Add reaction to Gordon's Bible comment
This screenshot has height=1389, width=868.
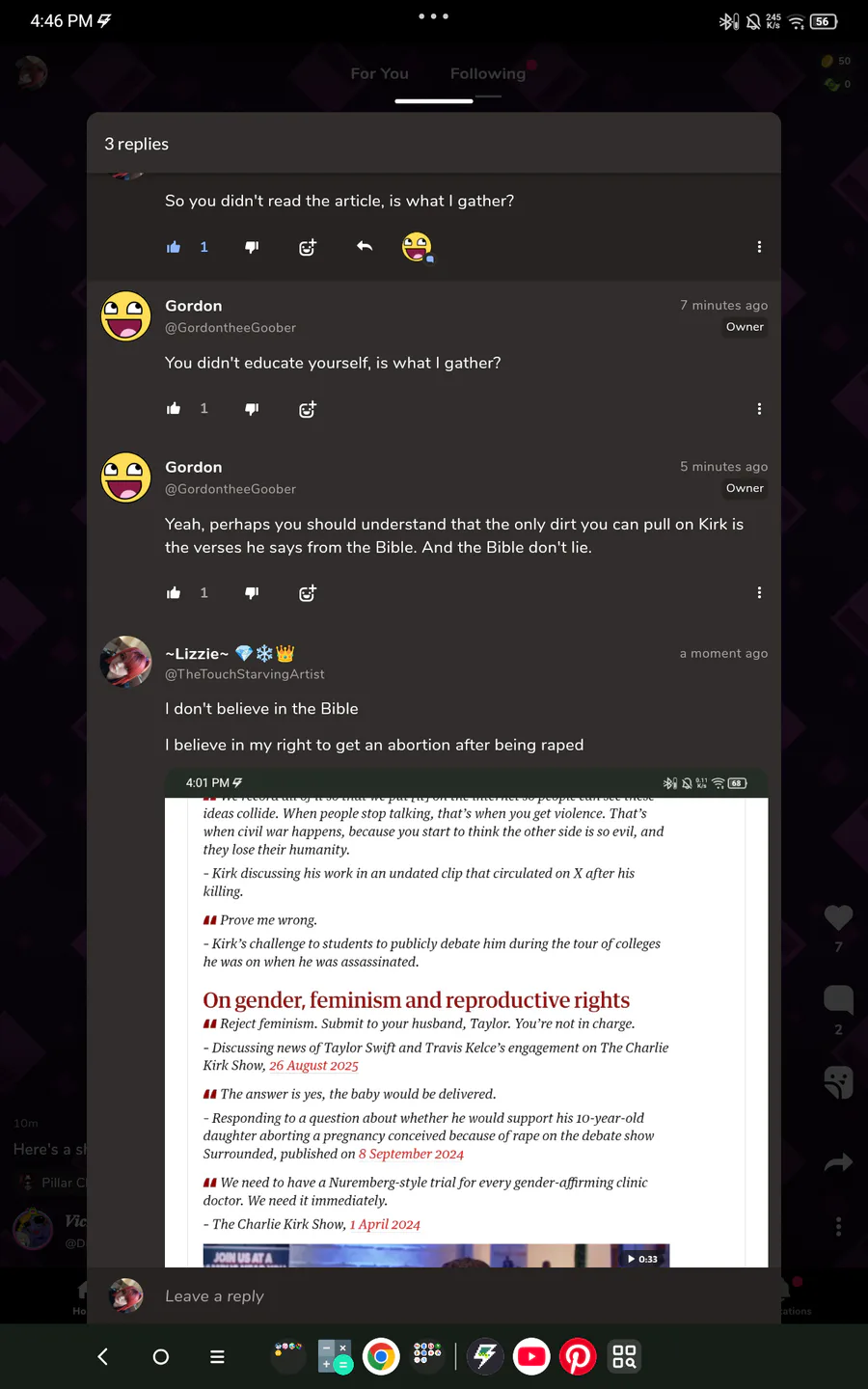coord(308,593)
